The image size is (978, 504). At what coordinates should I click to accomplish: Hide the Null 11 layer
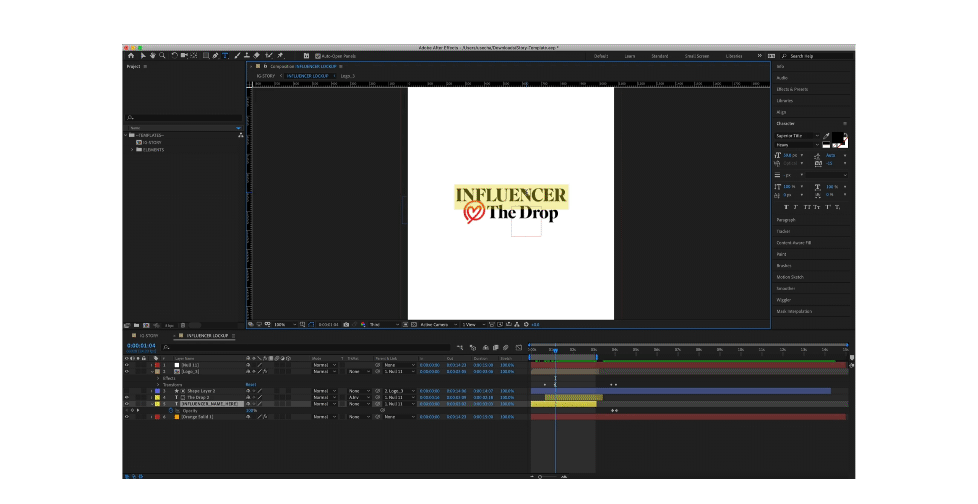[127, 365]
